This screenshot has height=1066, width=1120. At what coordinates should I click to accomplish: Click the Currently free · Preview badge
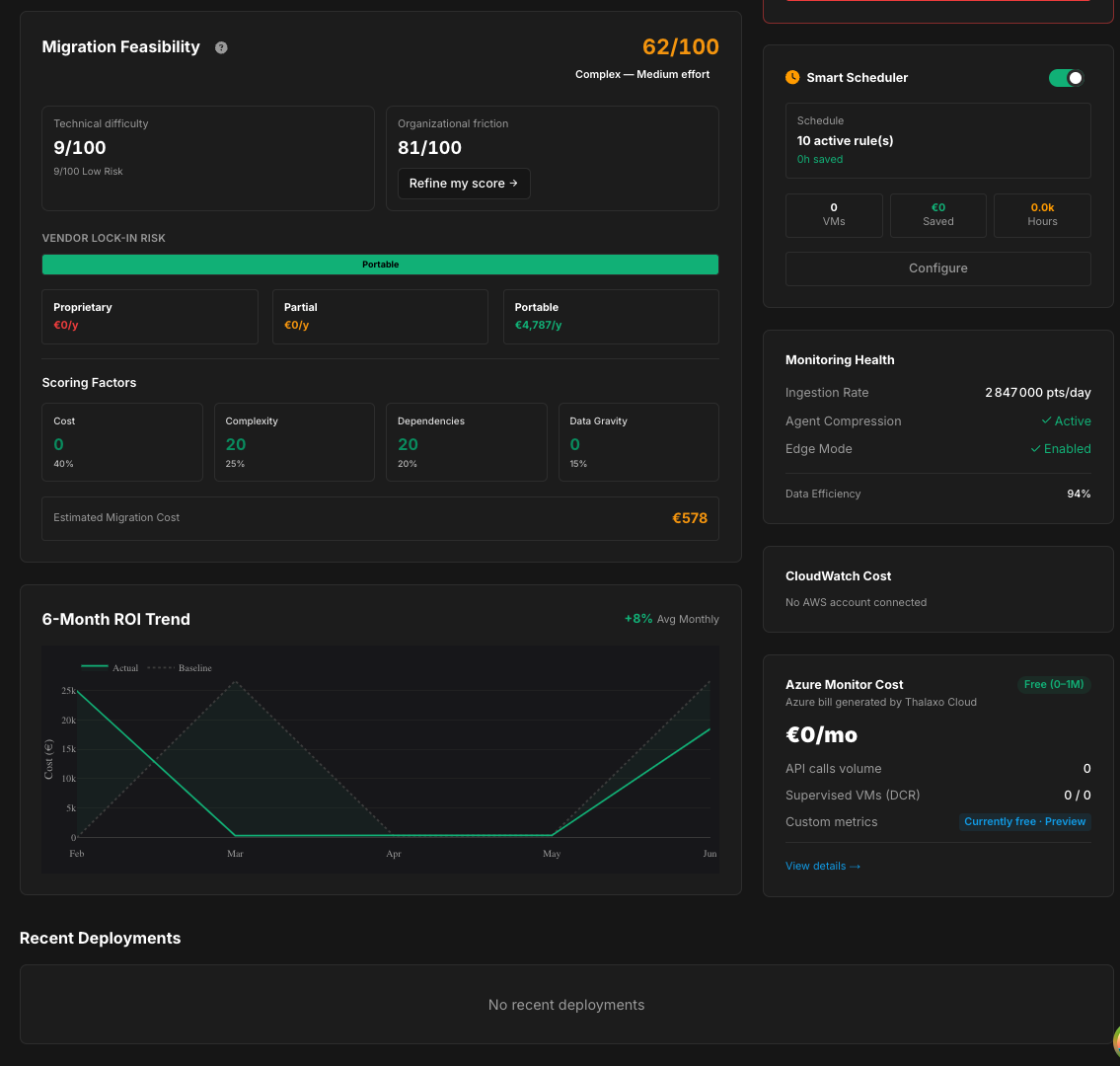click(x=1024, y=821)
